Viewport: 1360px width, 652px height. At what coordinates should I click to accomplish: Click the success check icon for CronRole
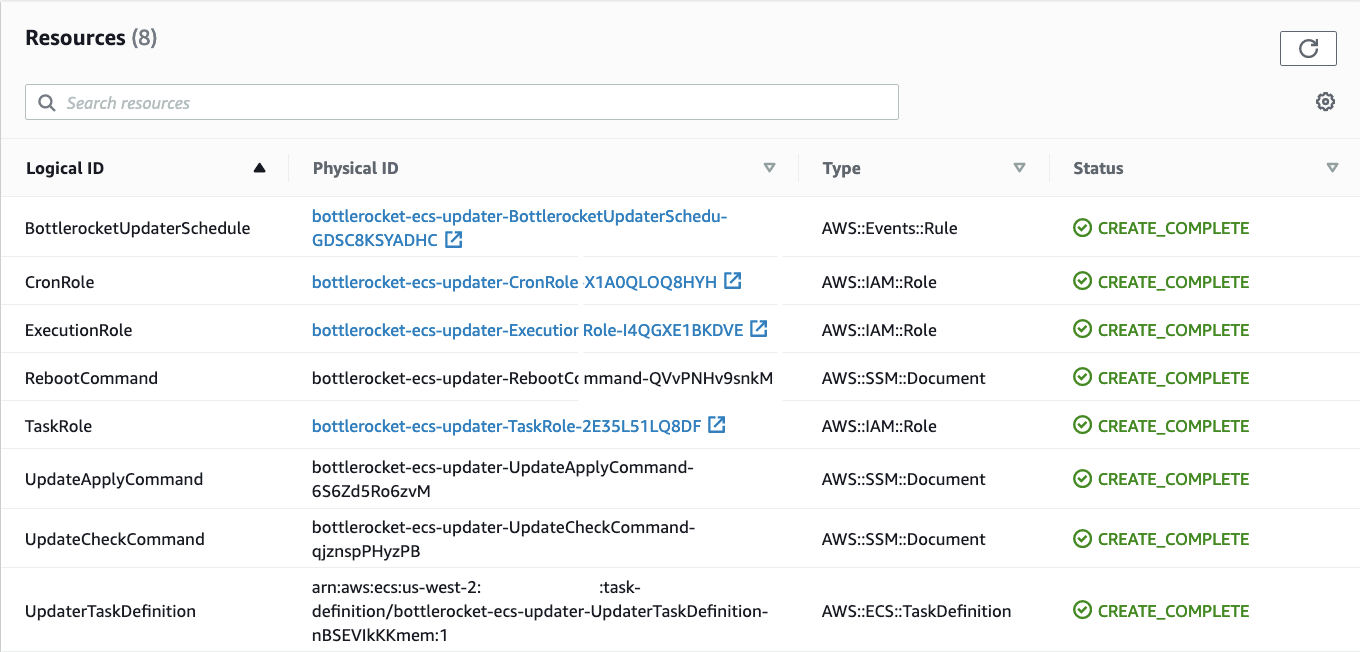[x=1082, y=282]
